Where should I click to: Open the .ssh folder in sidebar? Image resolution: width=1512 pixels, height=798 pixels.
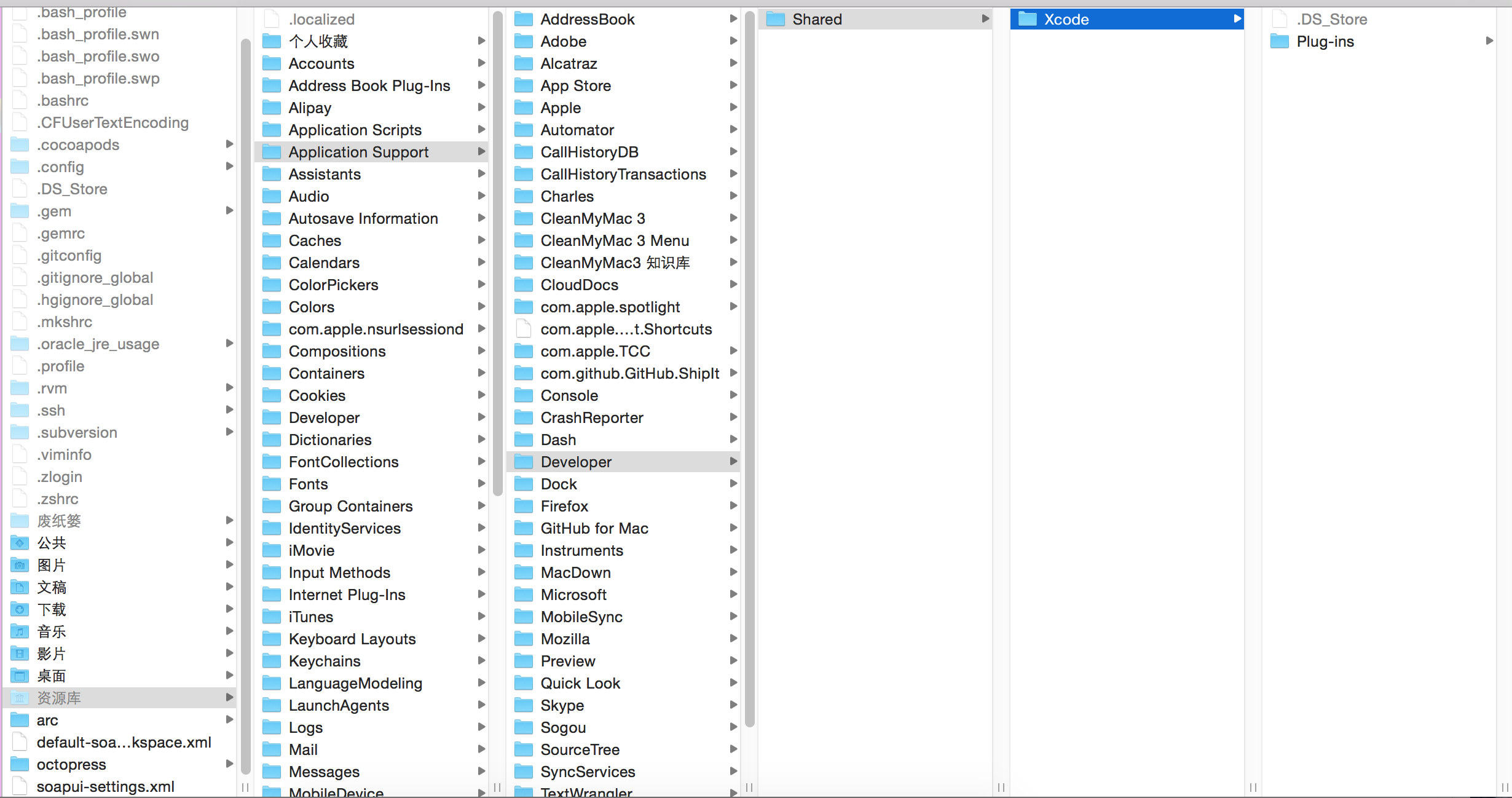click(x=53, y=410)
